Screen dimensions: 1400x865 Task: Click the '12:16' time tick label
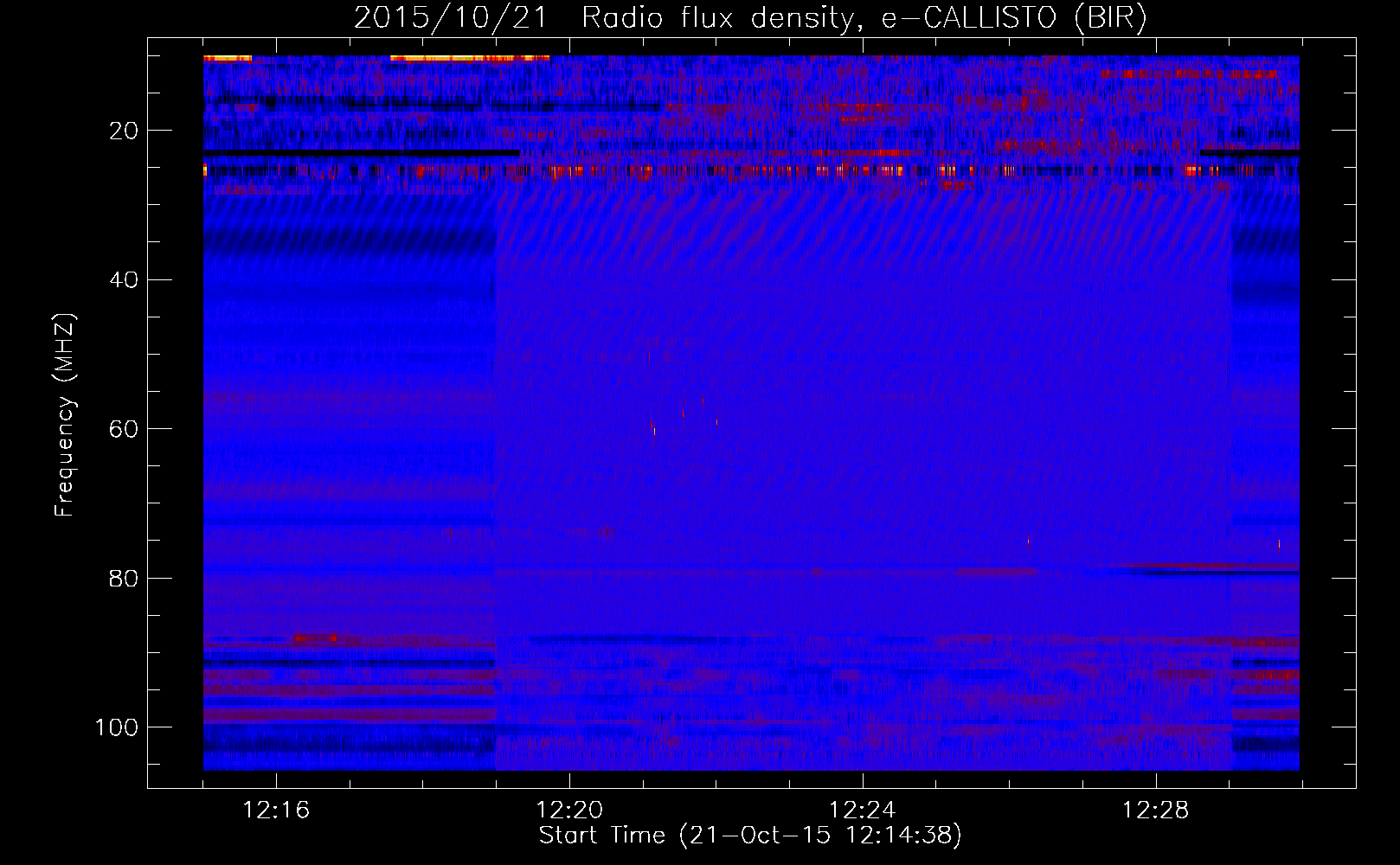(x=276, y=811)
